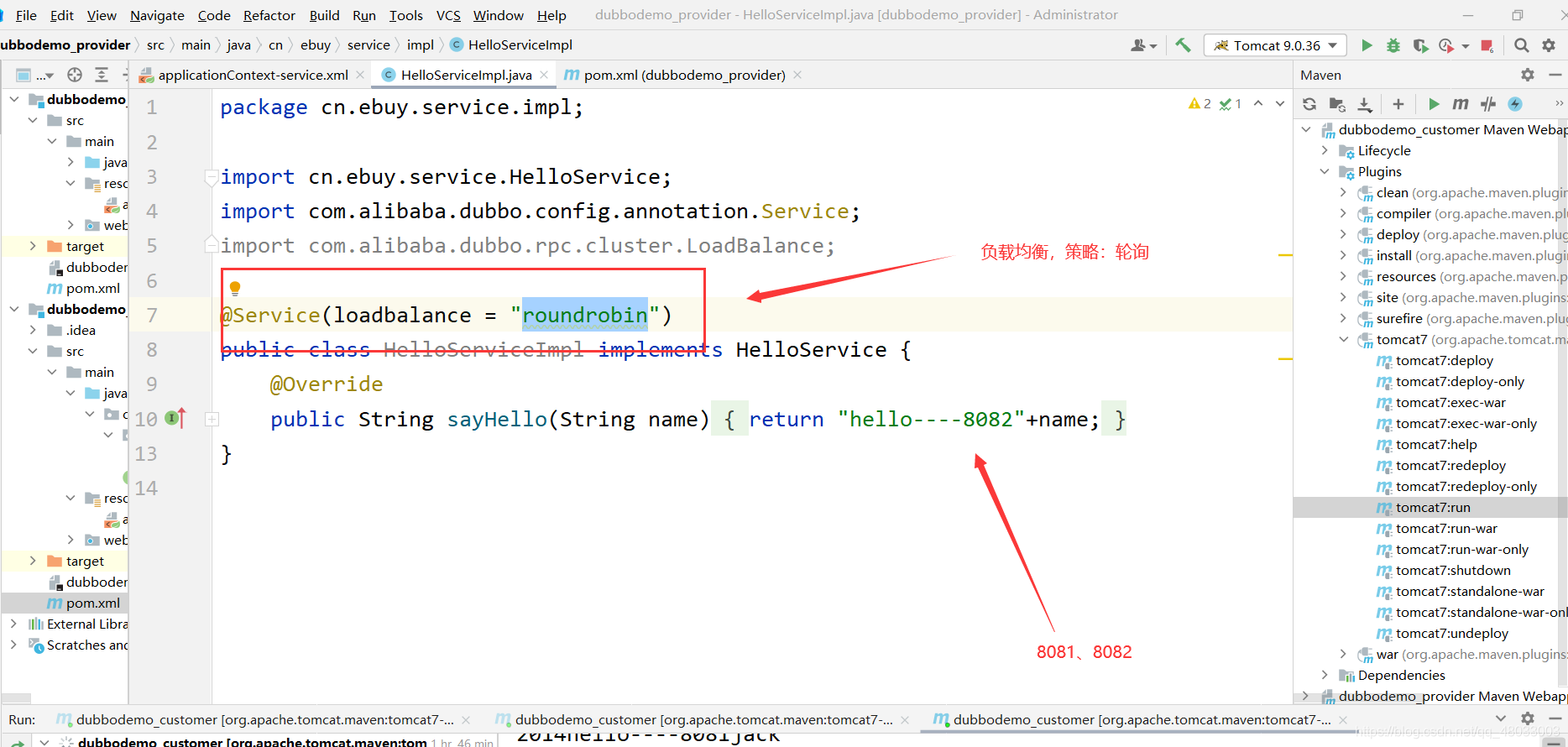1568x747 pixels.
Task: Expand Dependencies node in Maven panel
Action: [1325, 676]
